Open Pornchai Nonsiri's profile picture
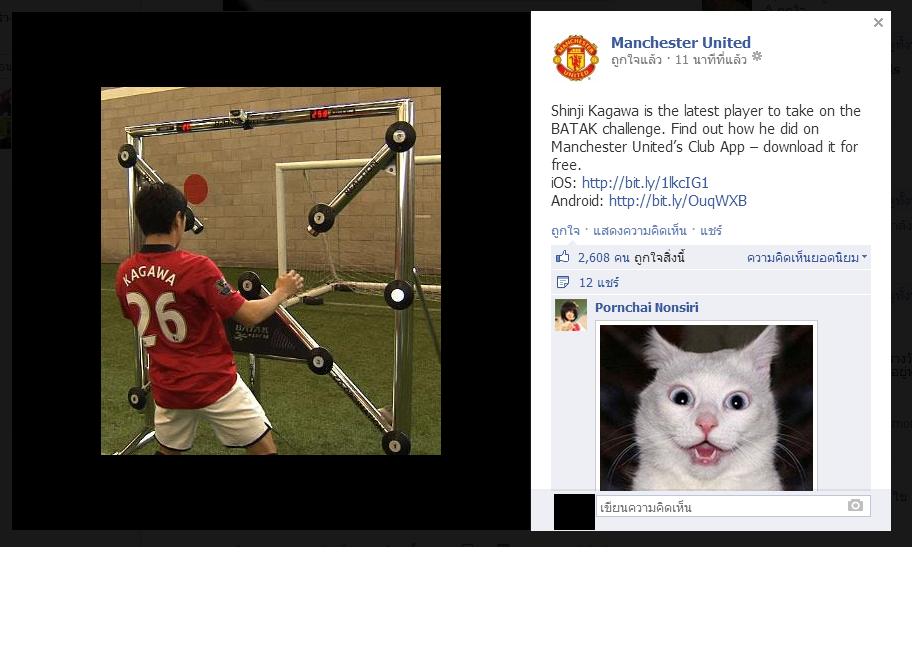This screenshot has width=912, height=672. point(571,315)
